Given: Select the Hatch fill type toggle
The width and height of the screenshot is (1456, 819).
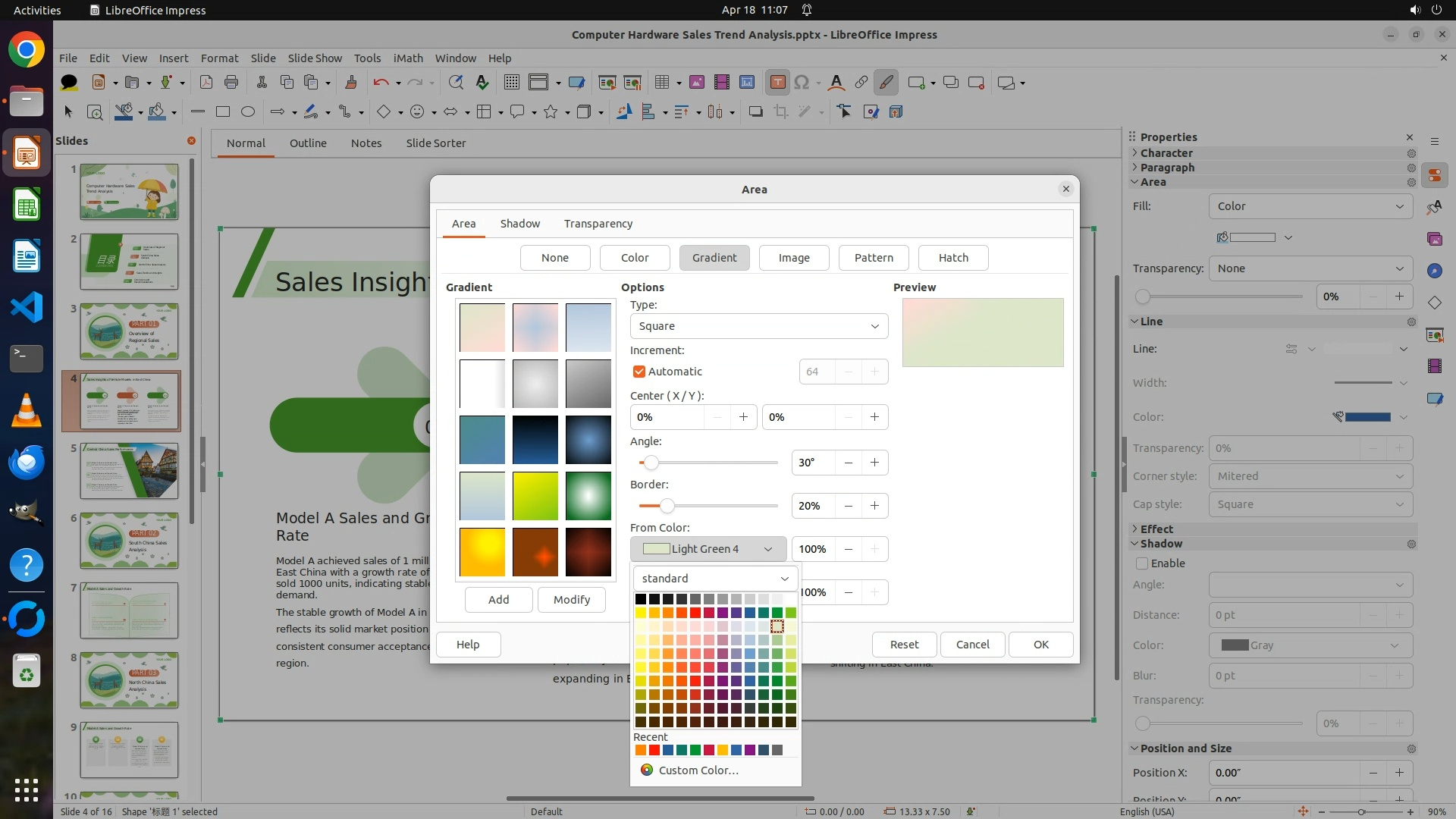Looking at the screenshot, I should coord(953,258).
